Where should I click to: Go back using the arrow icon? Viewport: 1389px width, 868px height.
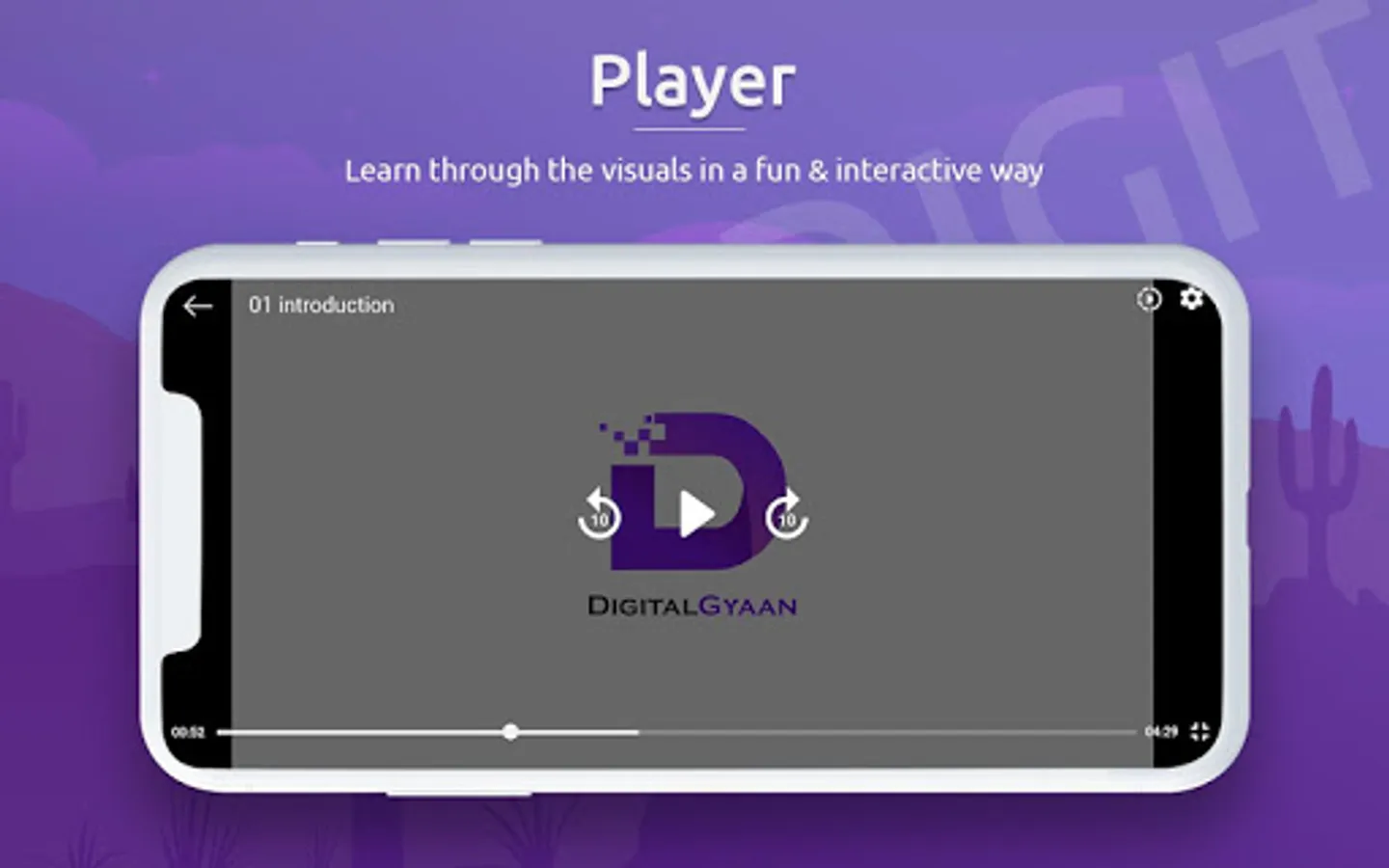[x=198, y=306]
